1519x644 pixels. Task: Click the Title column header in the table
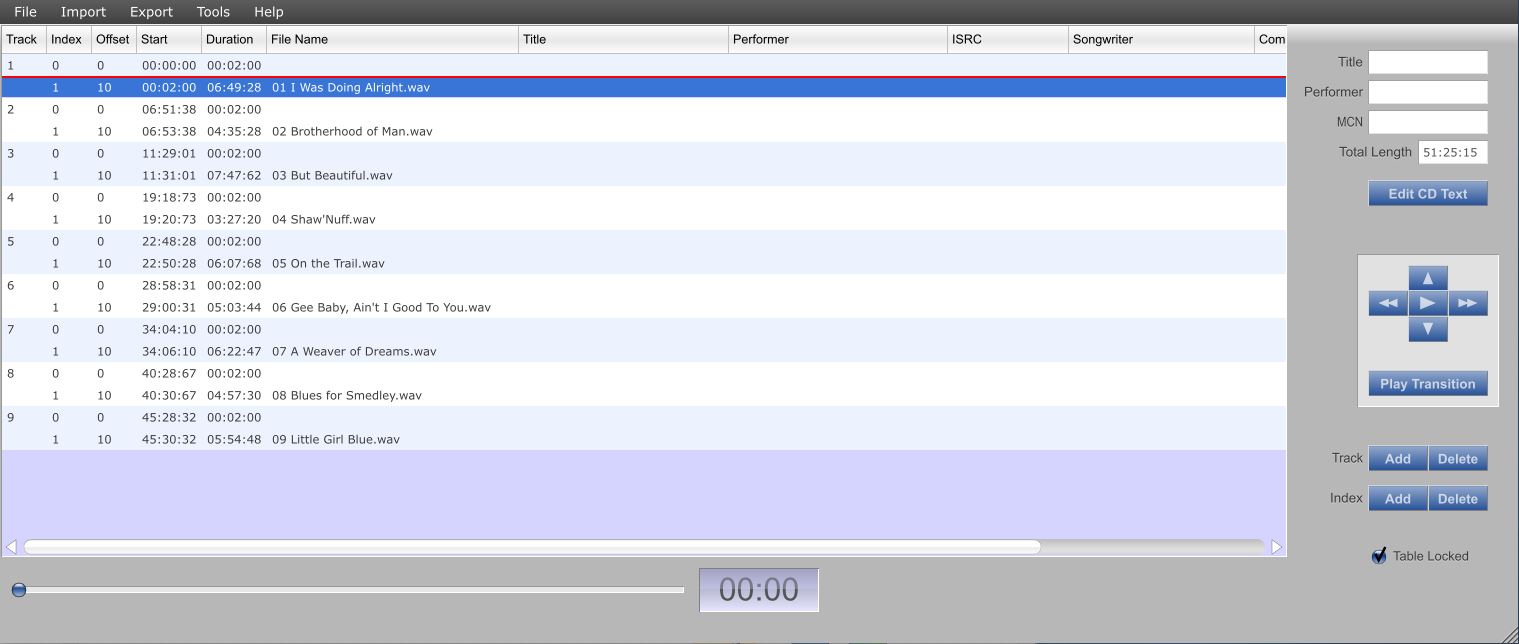pos(623,39)
